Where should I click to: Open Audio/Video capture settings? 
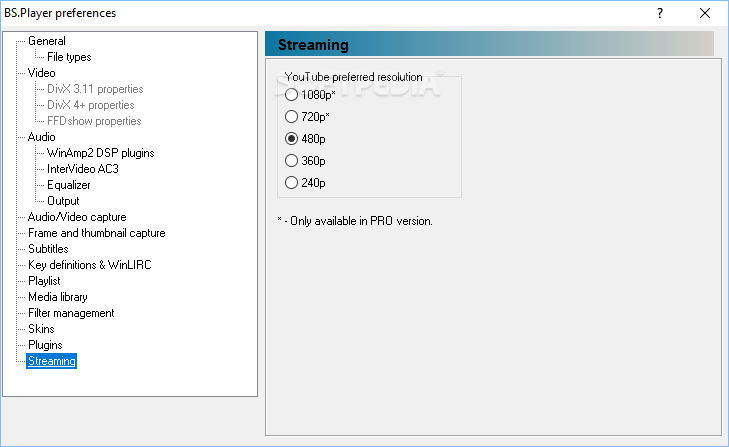pyautogui.click(x=77, y=217)
